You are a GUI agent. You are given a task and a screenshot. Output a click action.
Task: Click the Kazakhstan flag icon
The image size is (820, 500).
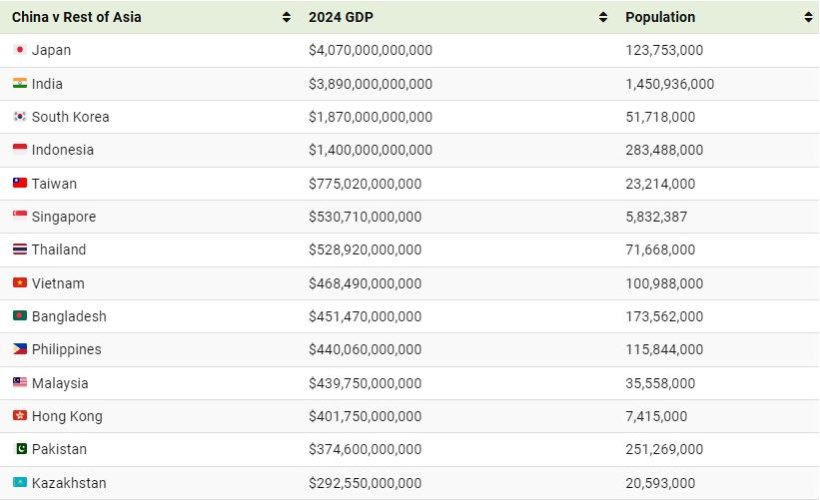coord(19,483)
